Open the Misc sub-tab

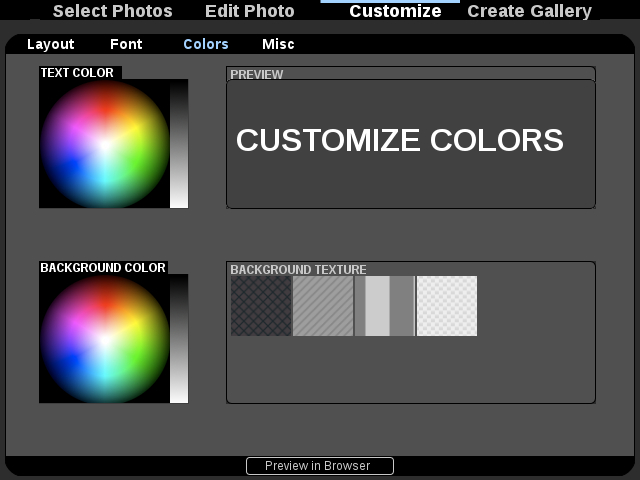pos(278,44)
